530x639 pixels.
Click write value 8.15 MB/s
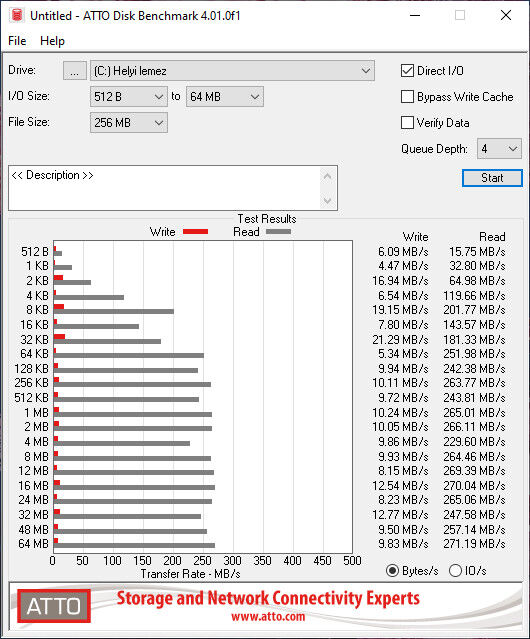point(403,471)
